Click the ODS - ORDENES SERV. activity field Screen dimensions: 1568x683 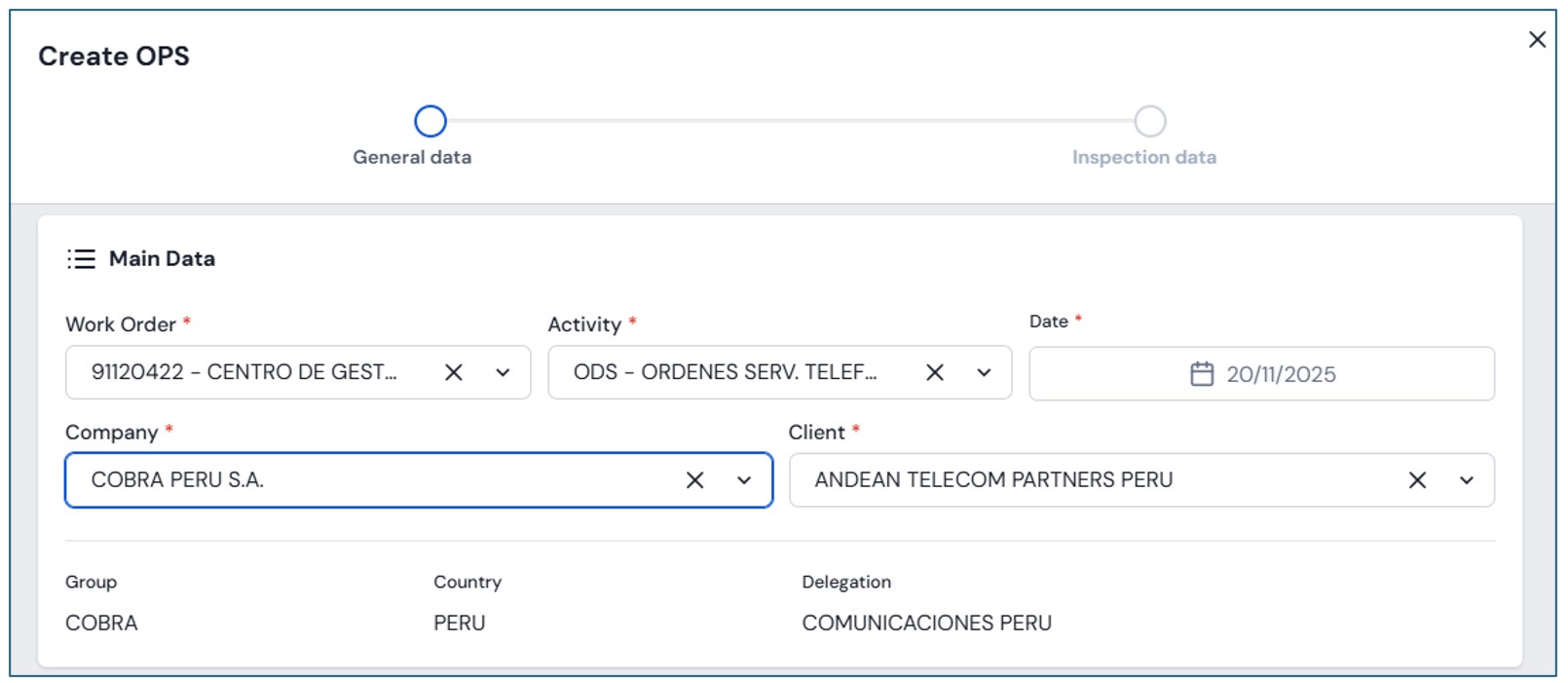point(725,372)
